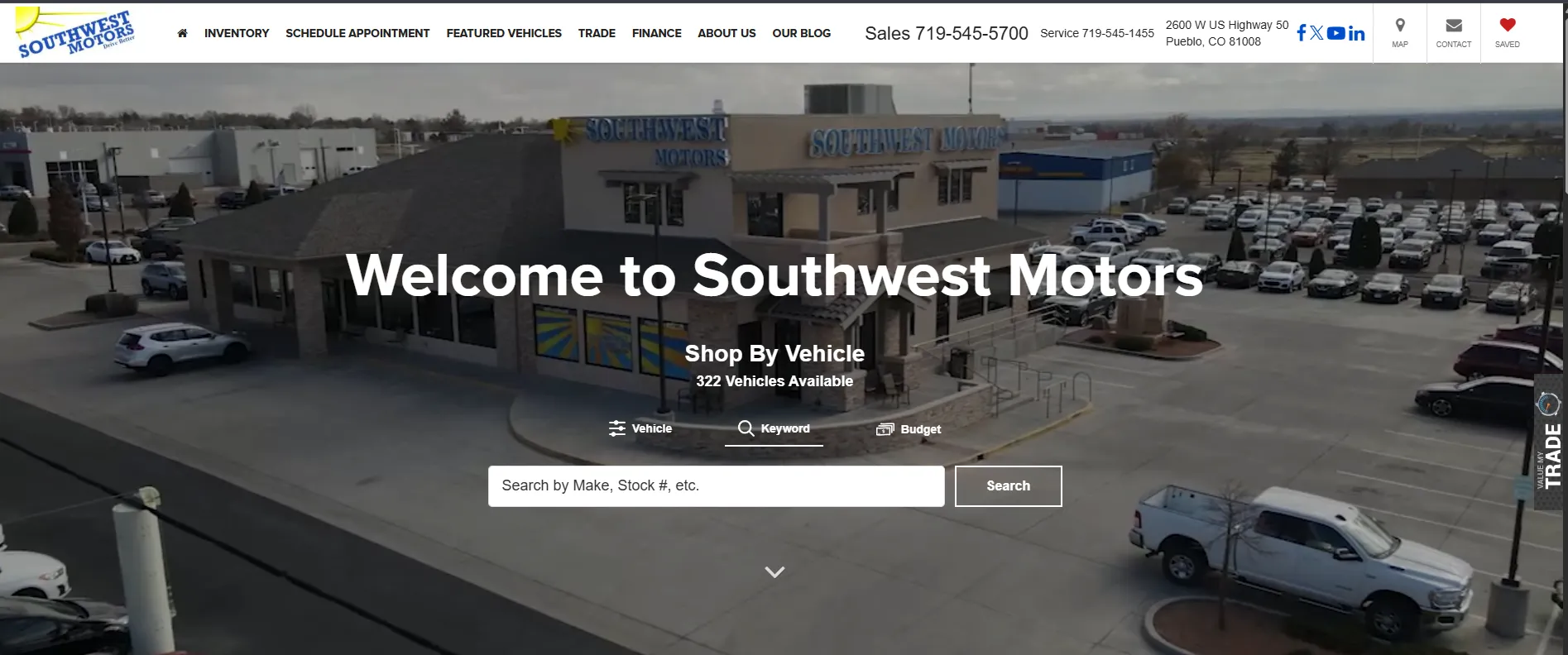Click the Contact envelope icon
The image size is (1568, 655).
(x=1454, y=26)
